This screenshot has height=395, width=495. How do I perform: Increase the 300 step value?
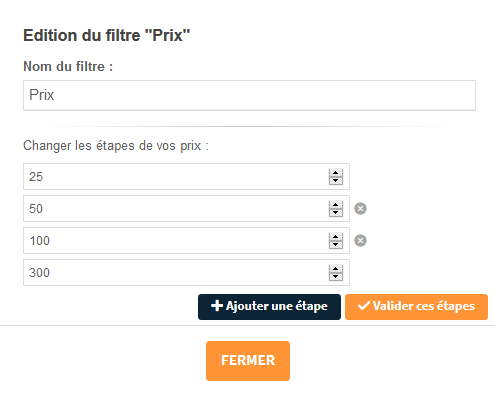coord(336,269)
